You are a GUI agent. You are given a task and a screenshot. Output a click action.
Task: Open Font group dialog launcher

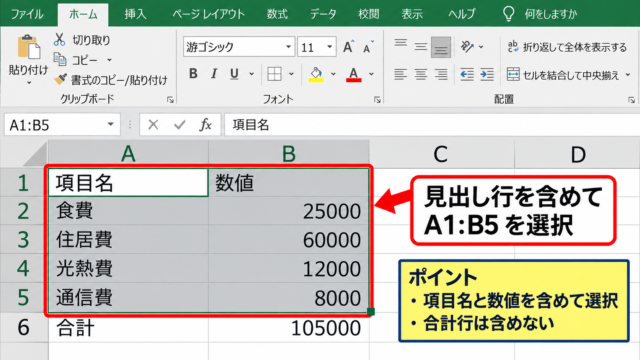[377, 99]
